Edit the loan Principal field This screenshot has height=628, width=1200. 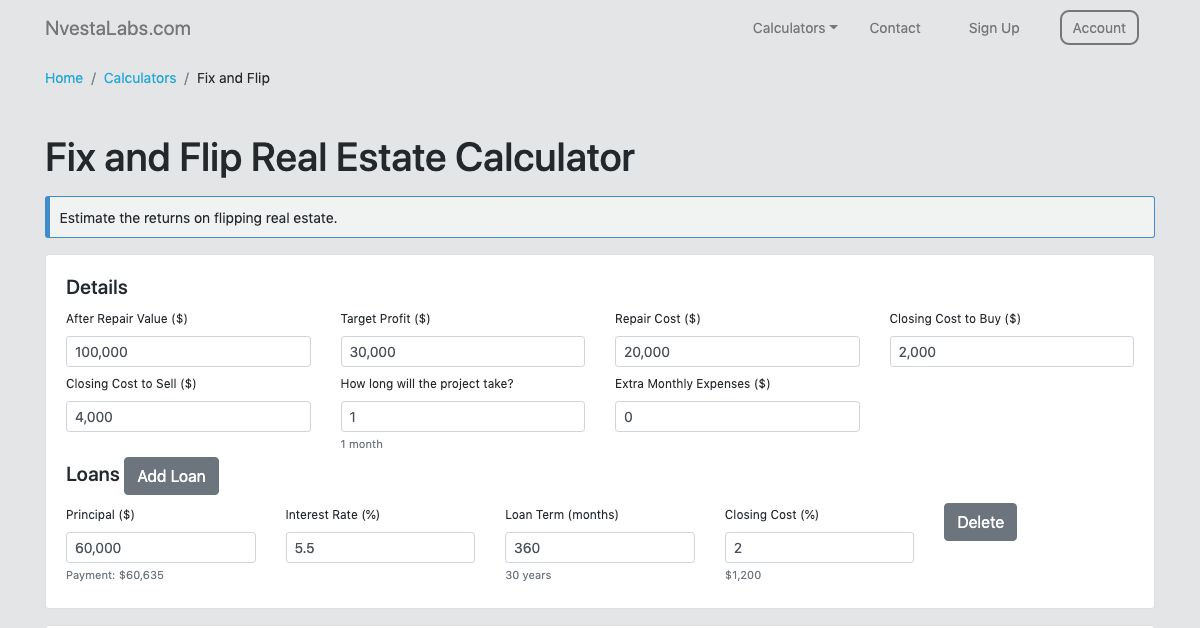(x=161, y=547)
